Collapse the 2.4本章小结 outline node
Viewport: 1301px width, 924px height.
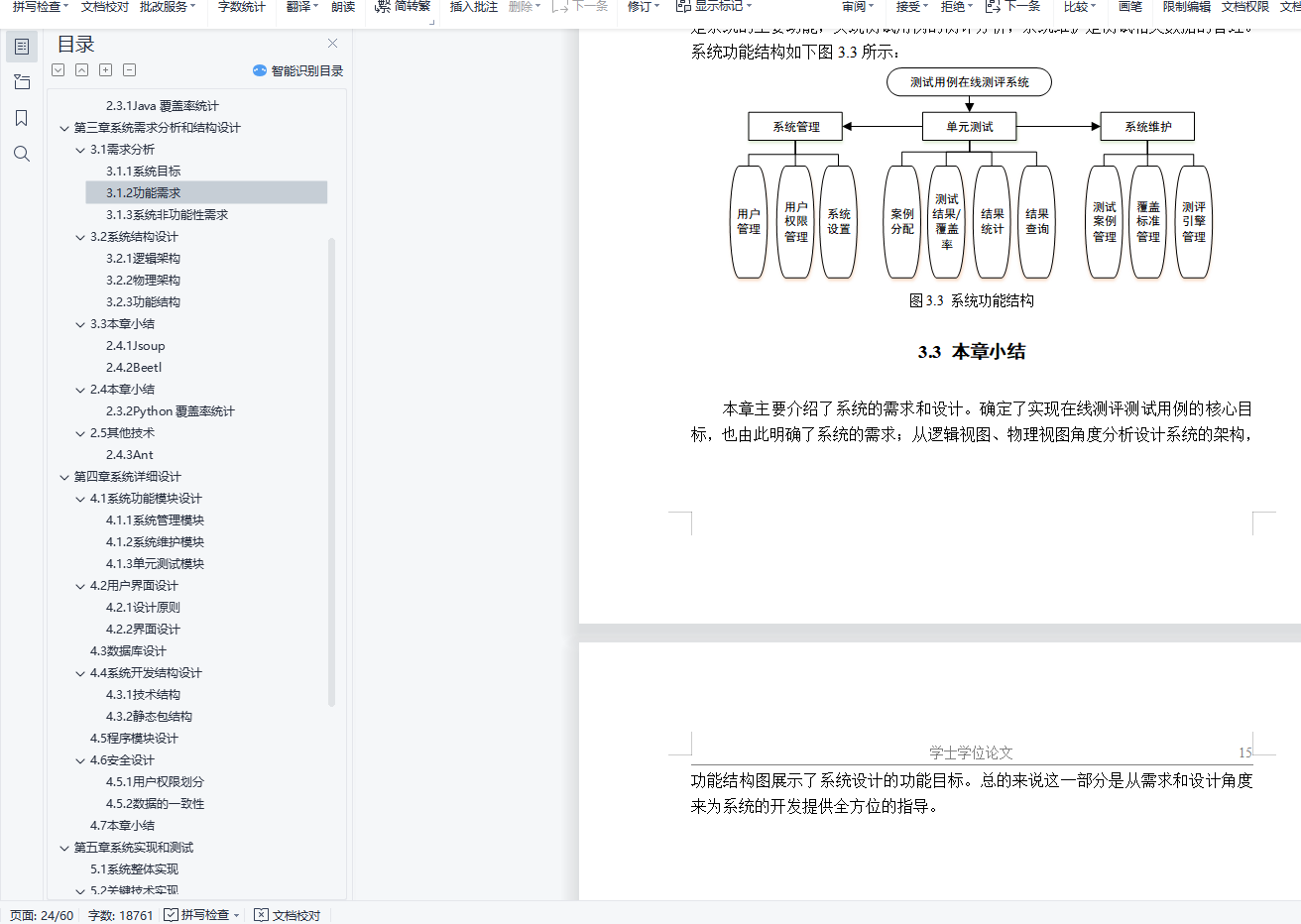tap(80, 390)
